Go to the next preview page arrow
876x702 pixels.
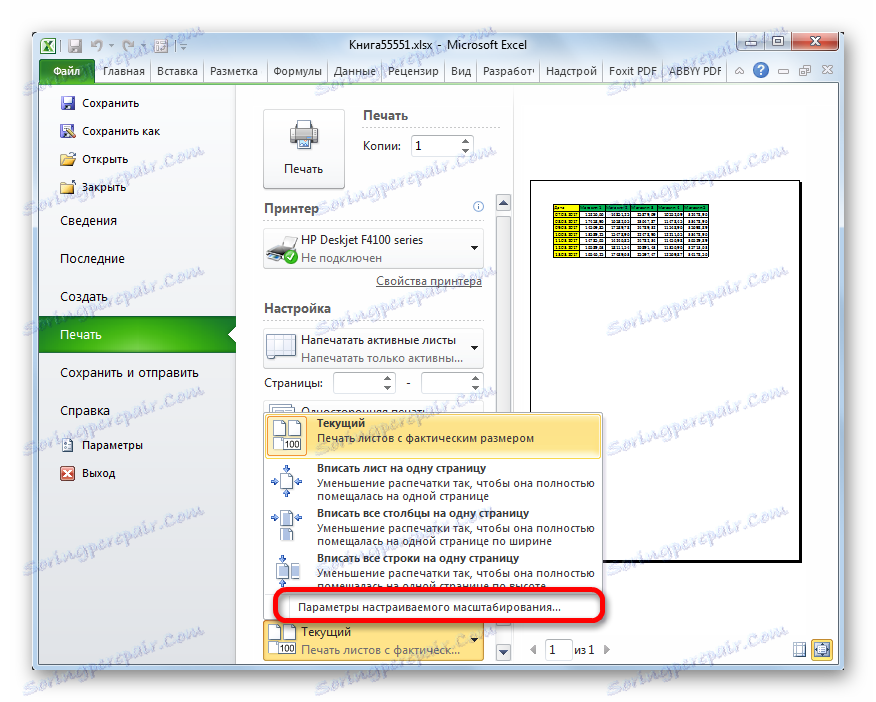click(x=607, y=650)
